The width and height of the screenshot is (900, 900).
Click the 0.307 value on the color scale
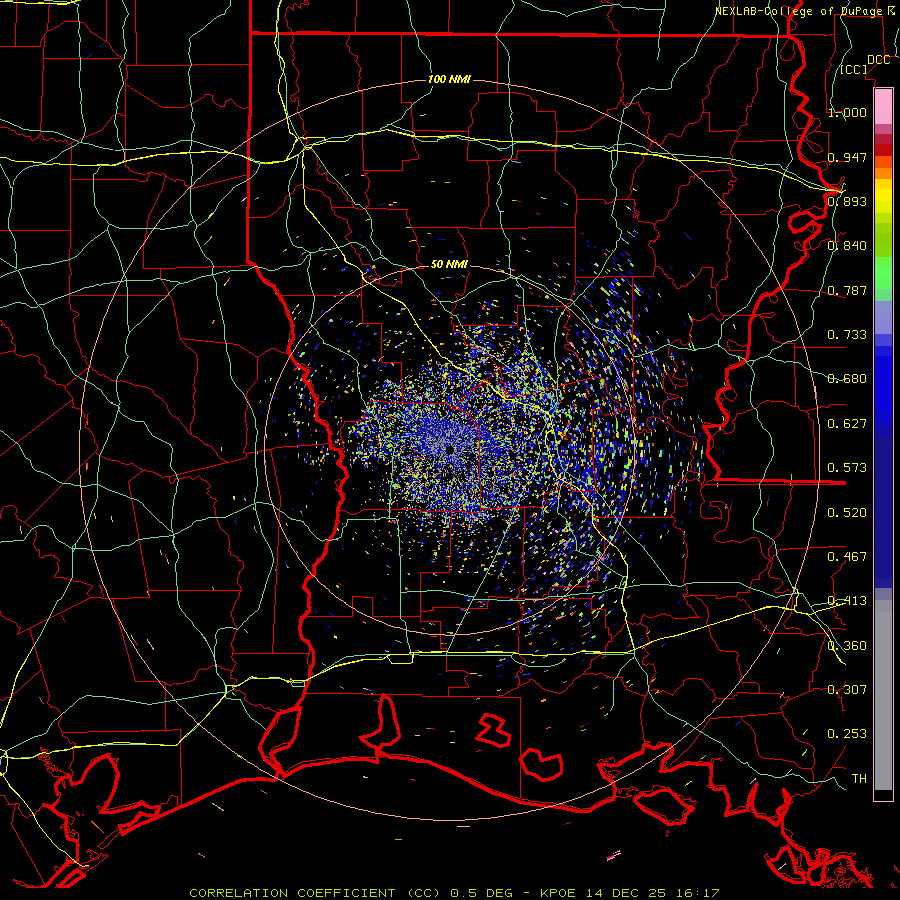[847, 690]
